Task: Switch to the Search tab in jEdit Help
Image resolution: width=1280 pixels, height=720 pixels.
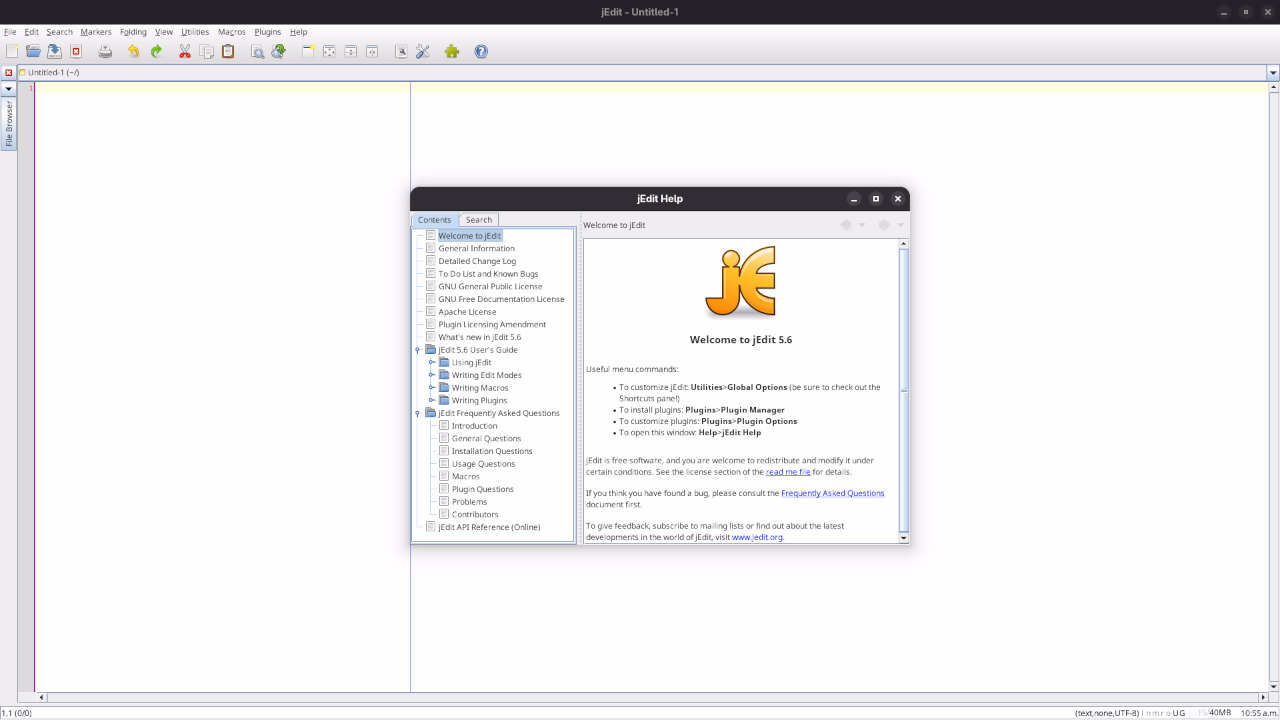Action: 479,220
